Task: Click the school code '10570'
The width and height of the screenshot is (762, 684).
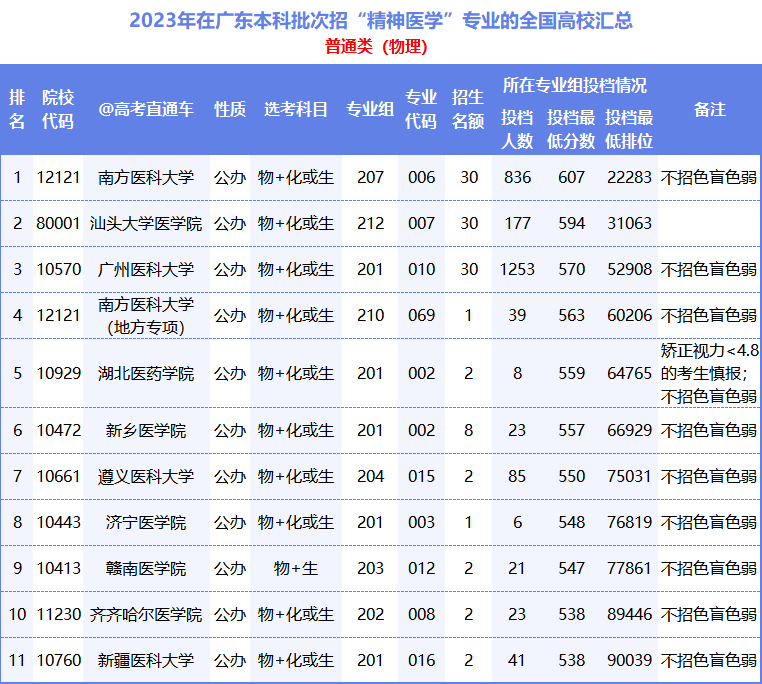Action: click(58, 269)
